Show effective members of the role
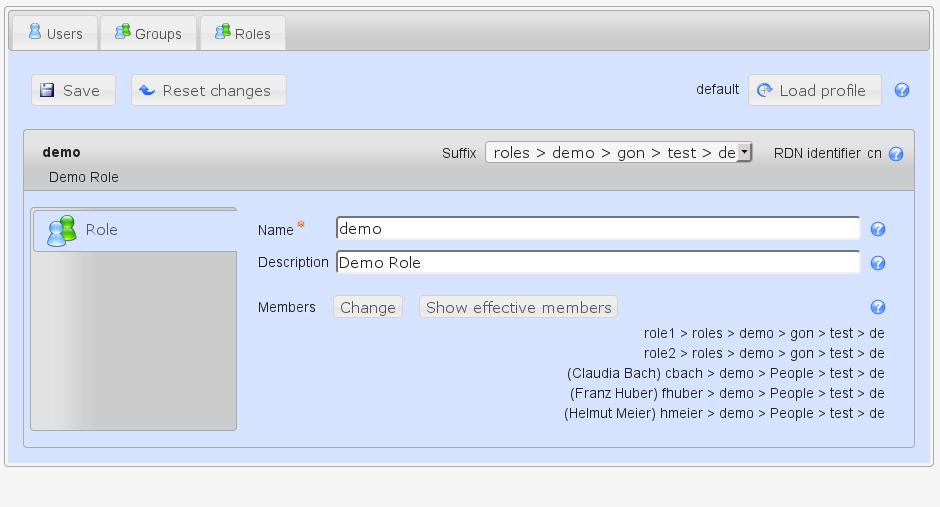Image resolution: width=940 pixels, height=507 pixels. [x=518, y=307]
